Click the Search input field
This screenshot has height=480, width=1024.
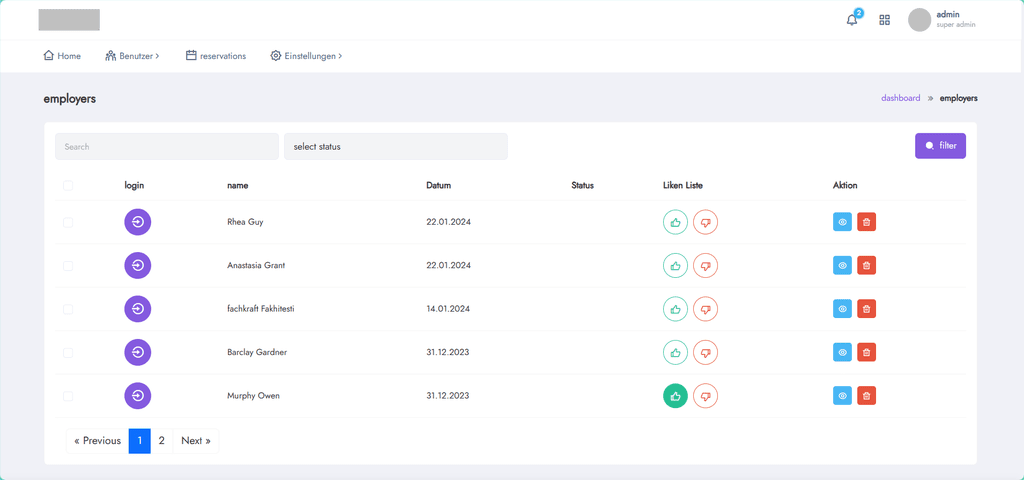coord(167,147)
